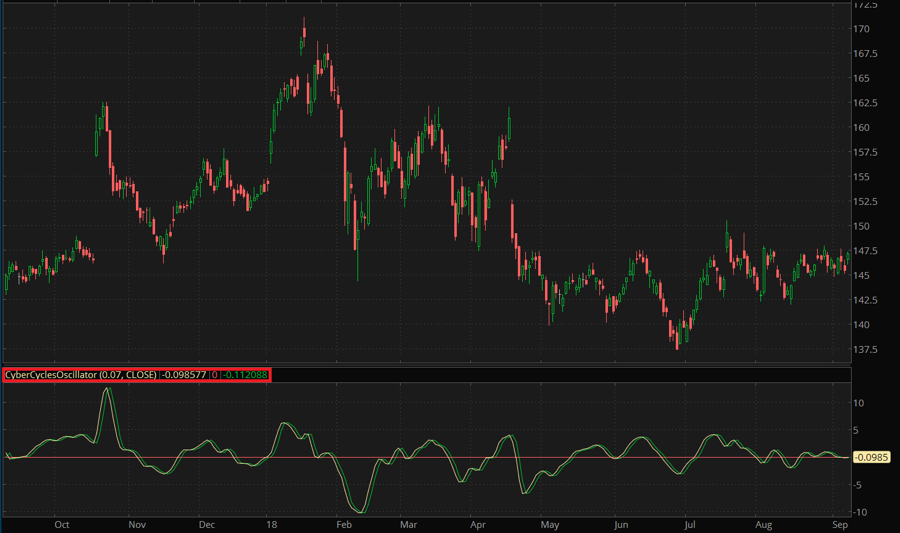The height and width of the screenshot is (533, 900).
Task: Click the 18 year marker on time axis
Action: pos(271,523)
